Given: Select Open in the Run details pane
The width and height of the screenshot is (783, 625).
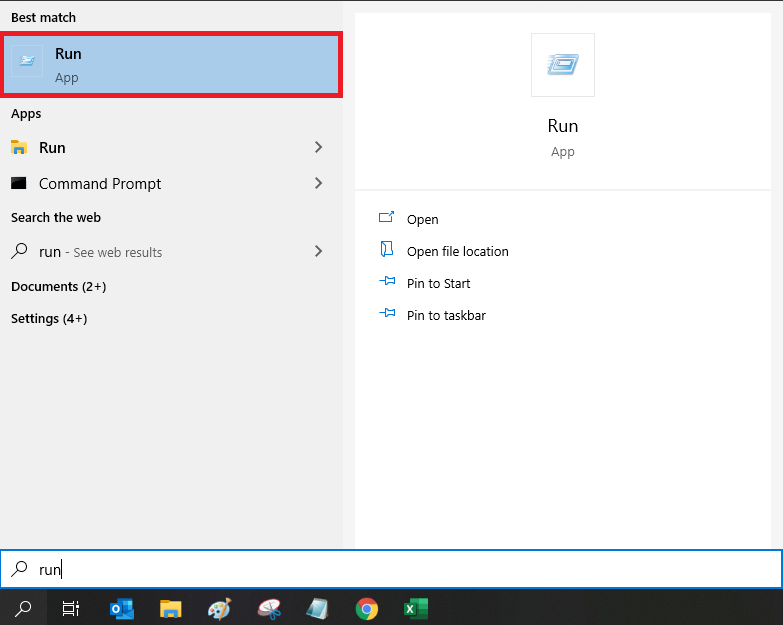Looking at the screenshot, I should click(422, 219).
